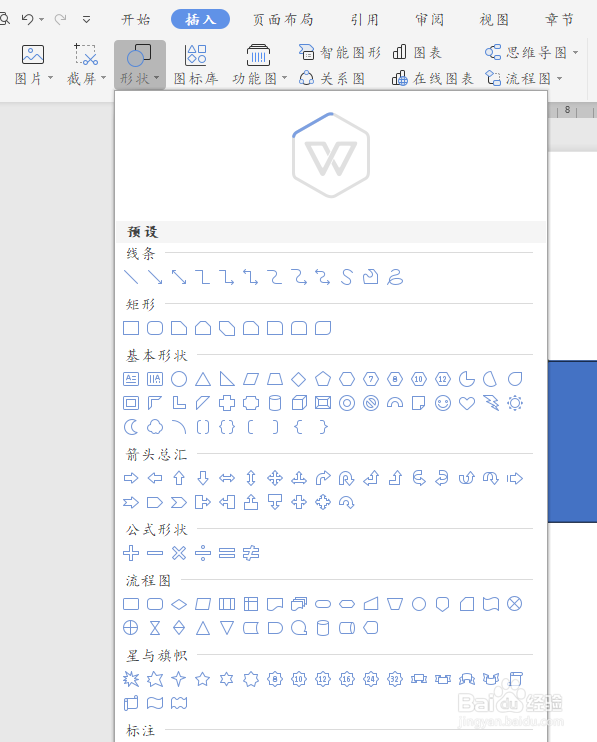The width and height of the screenshot is (597, 742).
Task: Click the 图片 insert picture icon
Action: pos(33,54)
